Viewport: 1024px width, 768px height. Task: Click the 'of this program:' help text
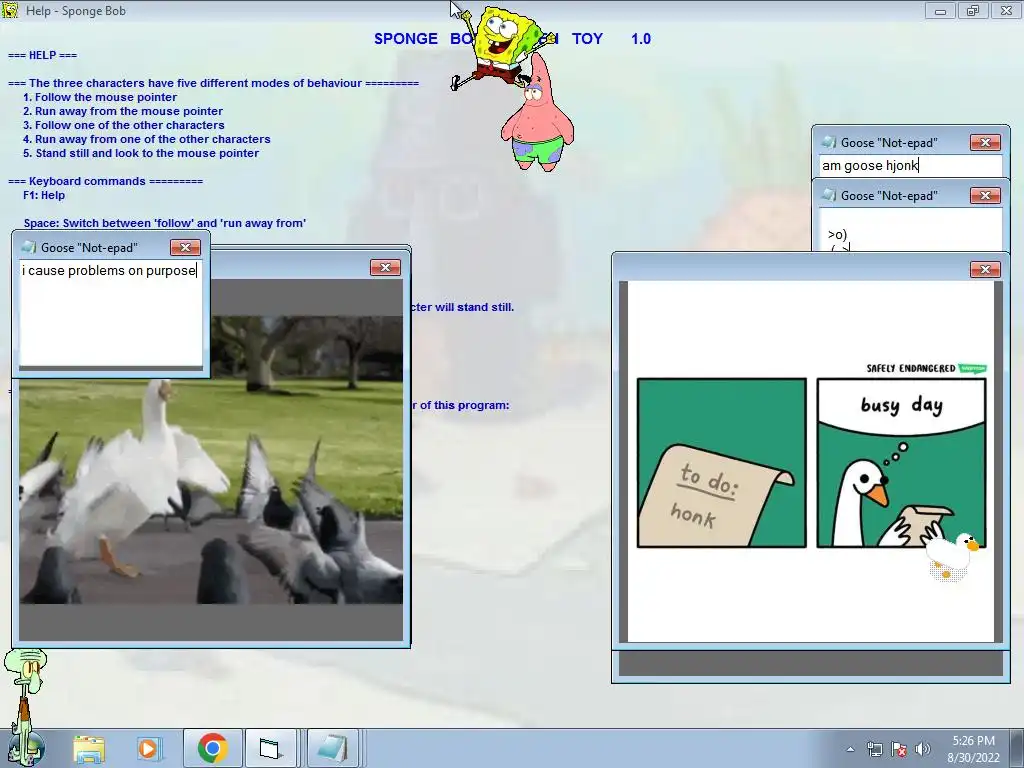coord(464,405)
